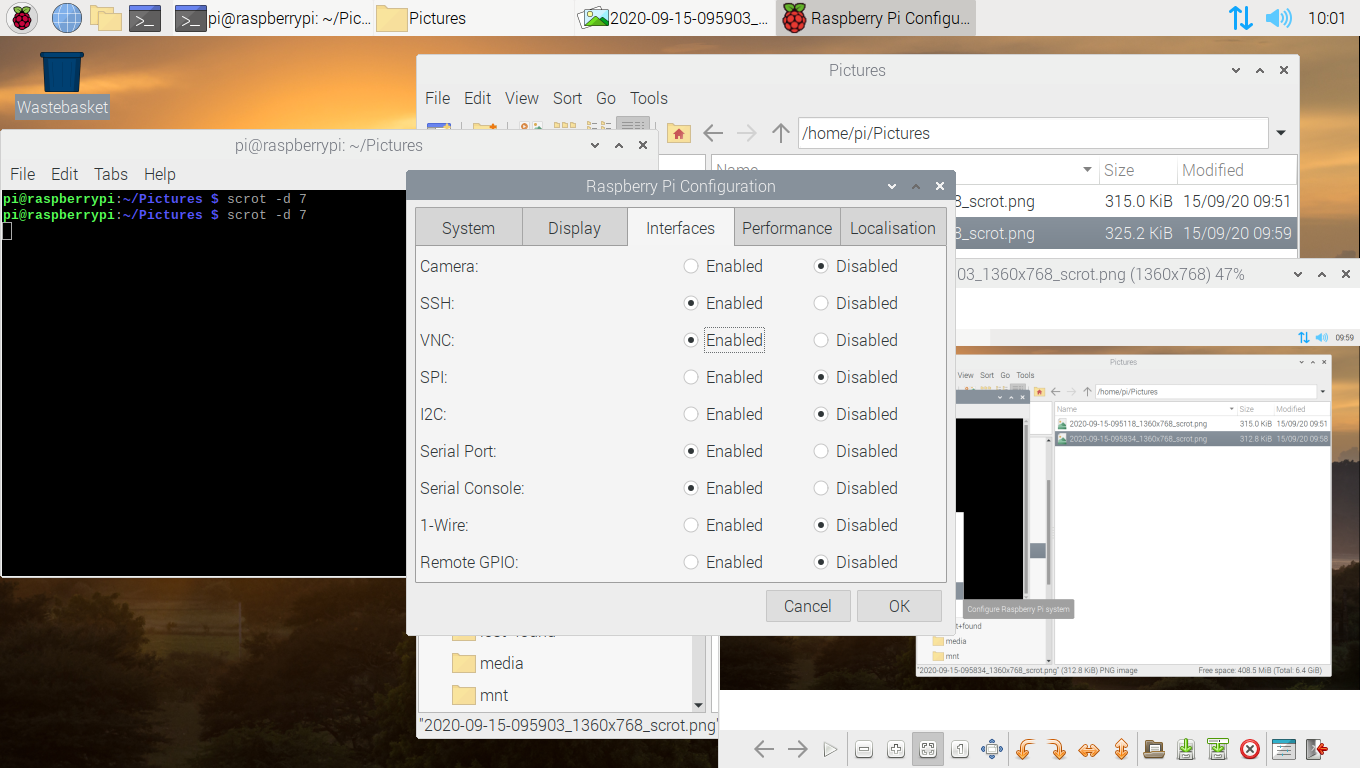1360x768 pixels.
Task: Flip the image horizontally
Action: click(x=1089, y=749)
